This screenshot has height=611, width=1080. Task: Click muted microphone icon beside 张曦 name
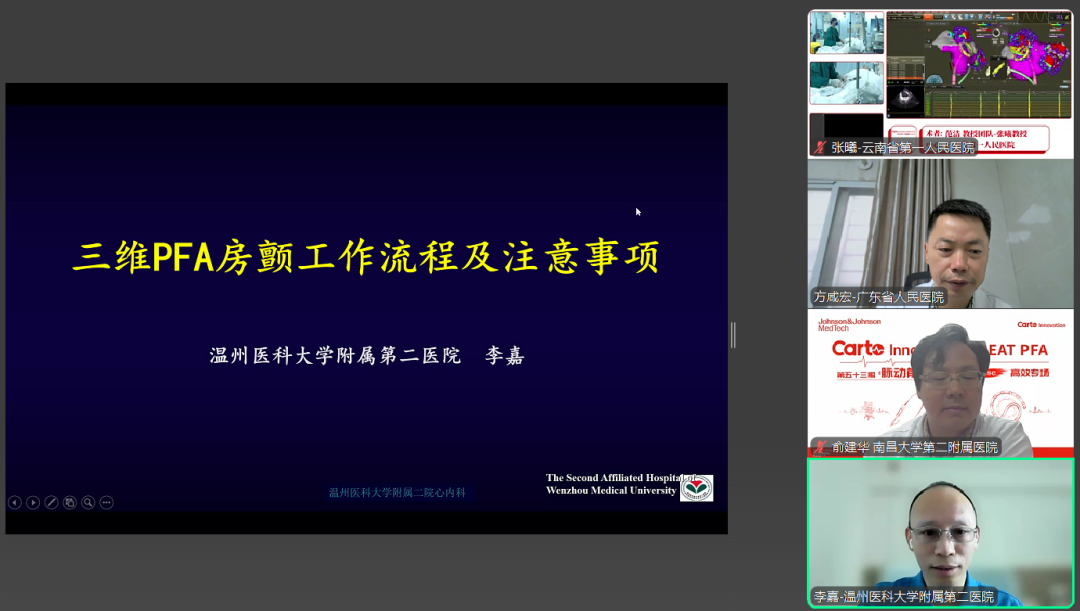pyautogui.click(x=820, y=147)
